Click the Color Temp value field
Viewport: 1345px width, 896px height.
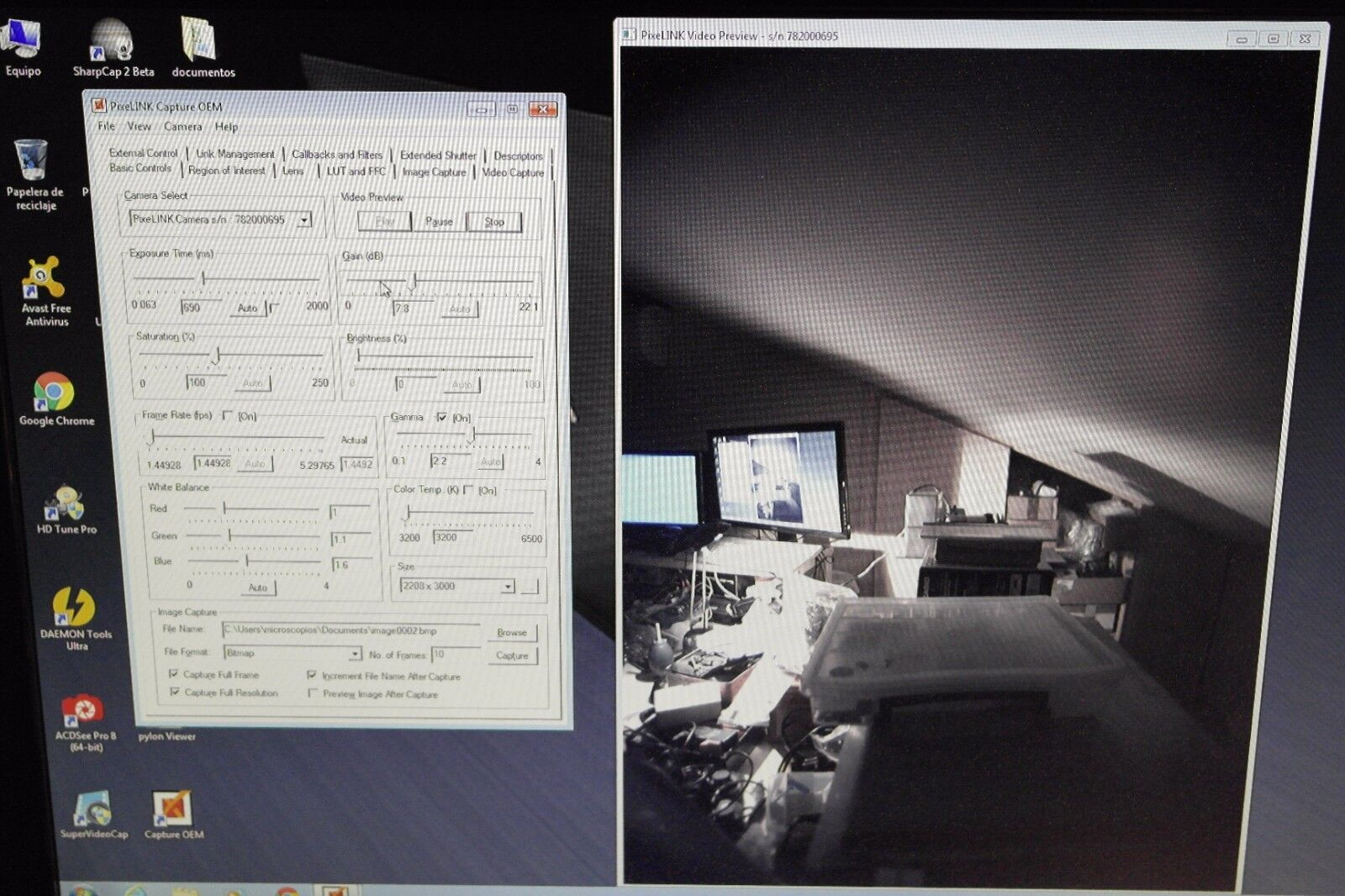(x=454, y=538)
